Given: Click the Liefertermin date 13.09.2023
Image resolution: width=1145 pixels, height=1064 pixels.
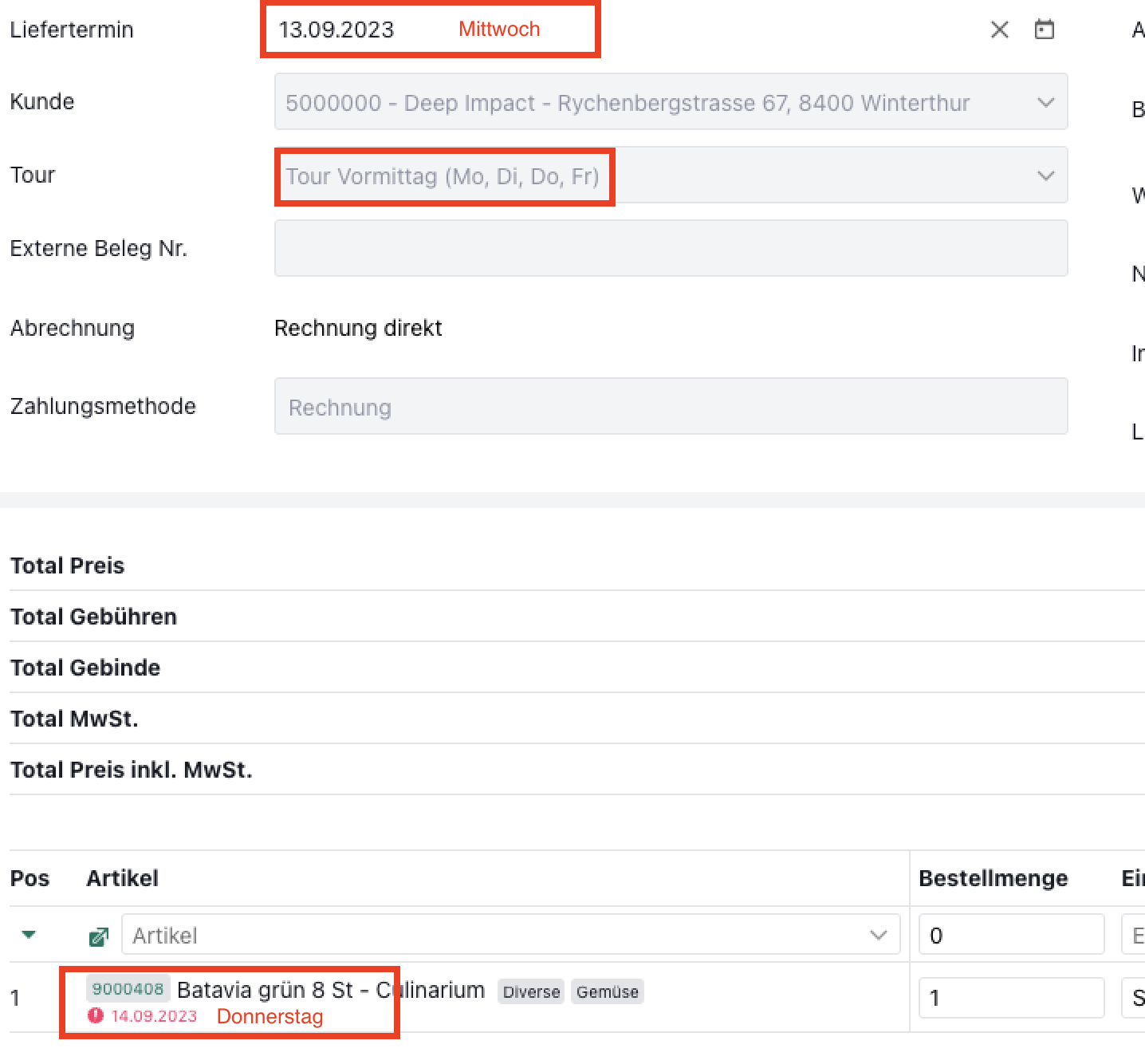Looking at the screenshot, I should (x=336, y=30).
